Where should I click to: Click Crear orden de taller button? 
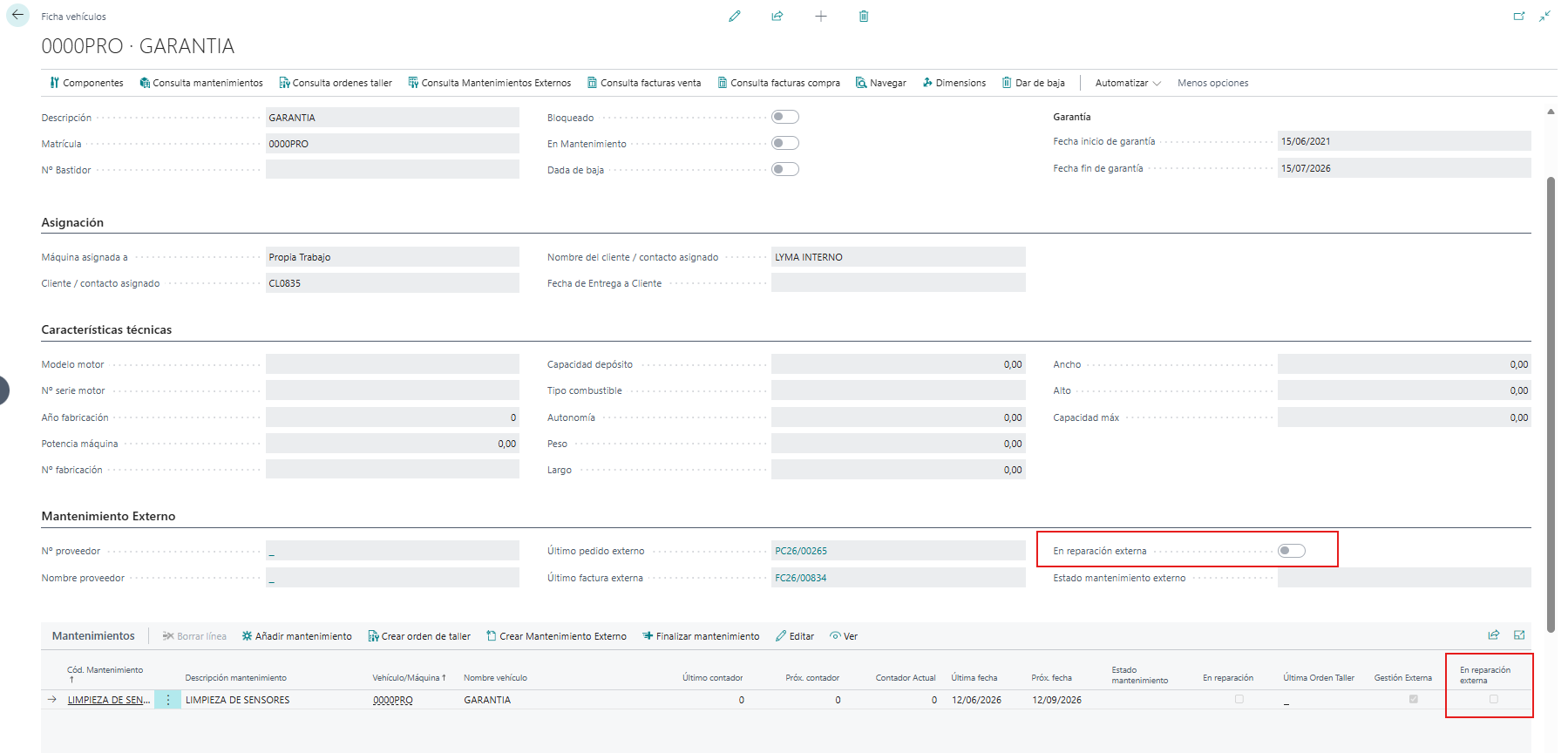[x=419, y=636]
